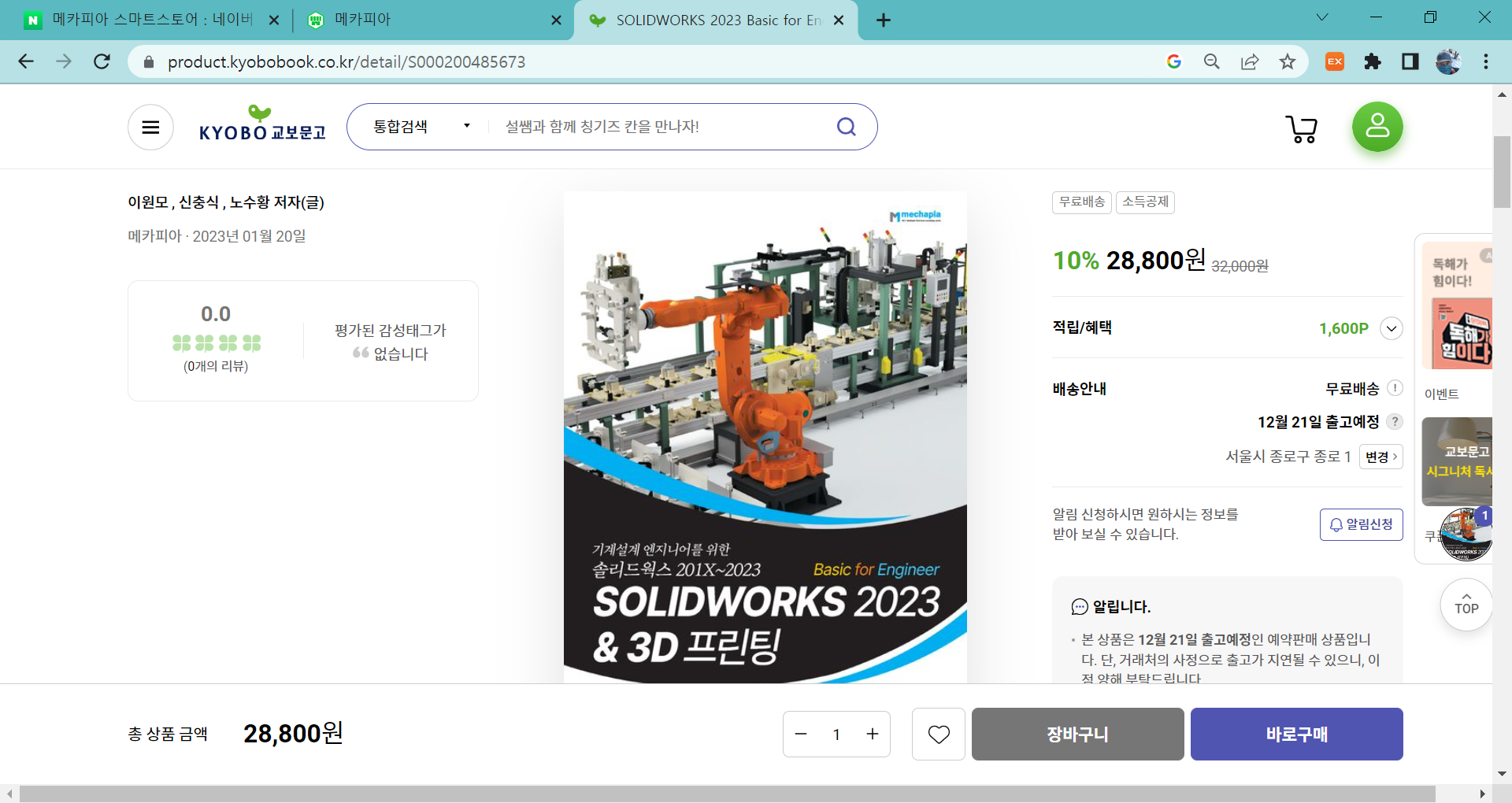Open the shopping cart icon
This screenshot has width=1512, height=803.
(x=1302, y=128)
